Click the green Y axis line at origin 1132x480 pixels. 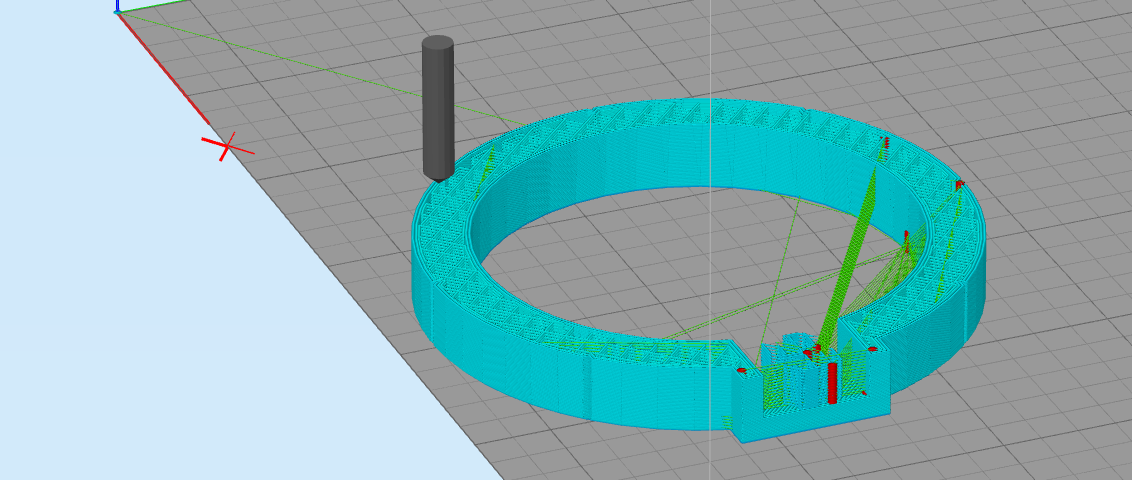tap(153, 6)
